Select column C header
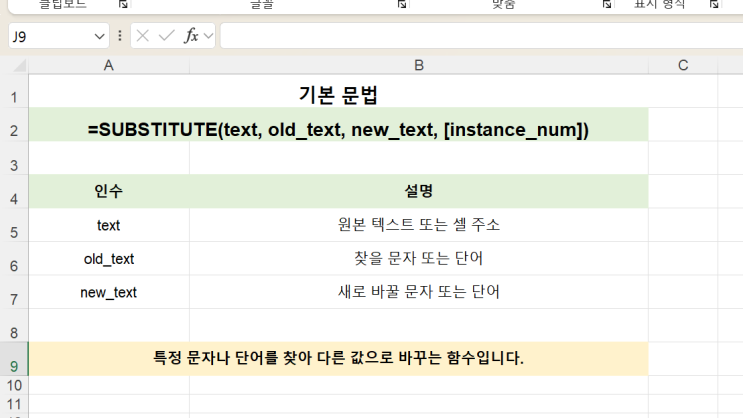Viewport: 743px width, 418px height. (x=683, y=65)
